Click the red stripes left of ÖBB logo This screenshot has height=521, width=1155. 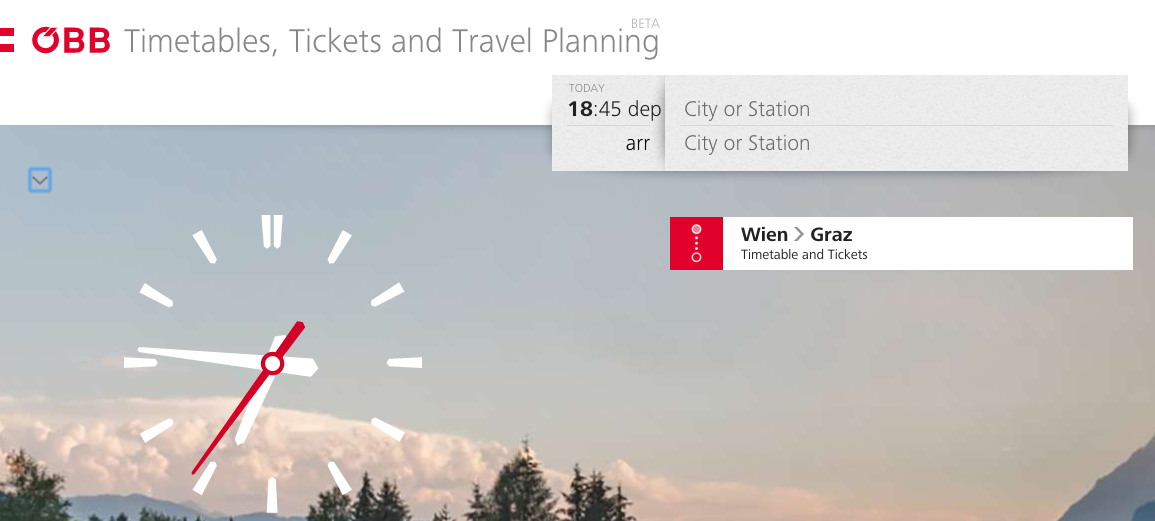pyautogui.click(x=7, y=40)
